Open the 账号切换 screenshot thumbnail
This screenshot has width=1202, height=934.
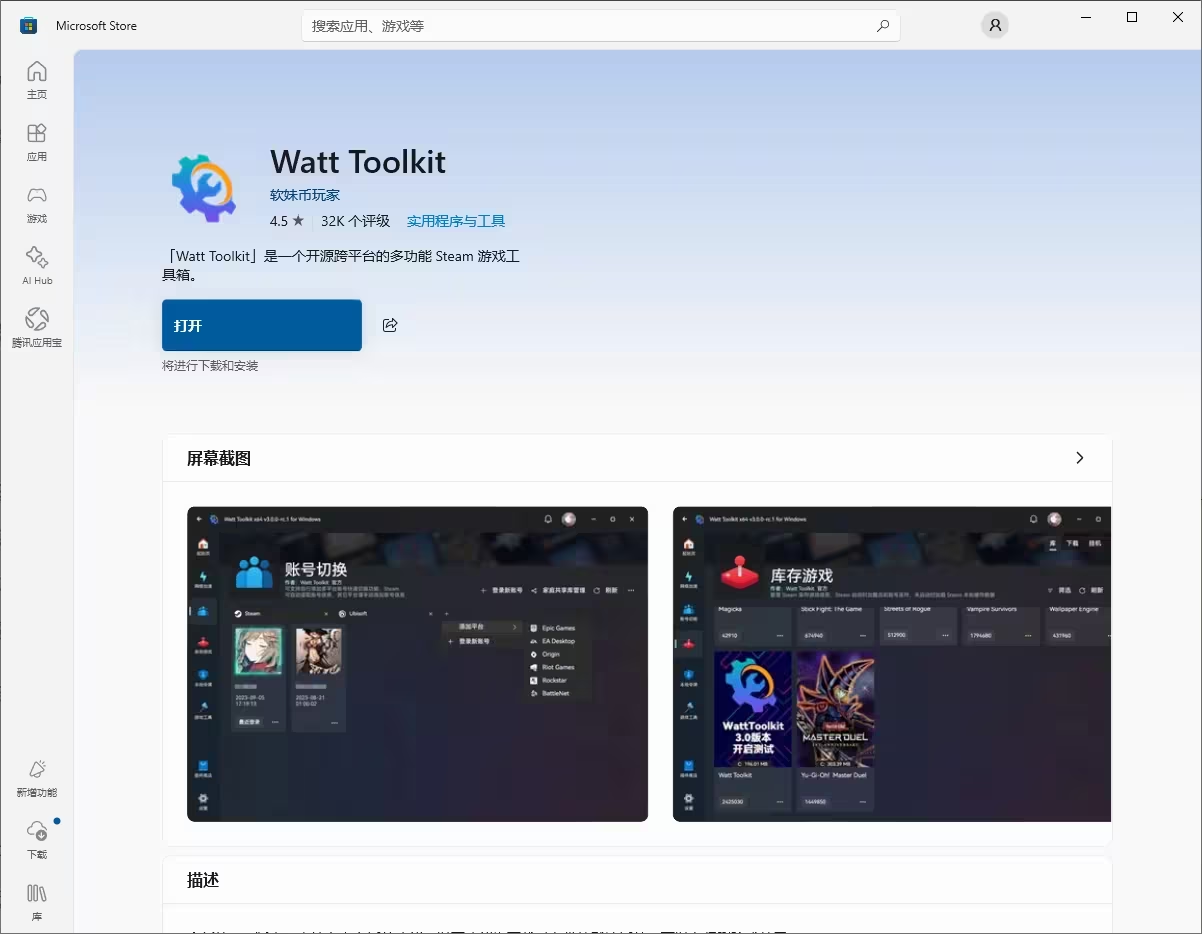418,664
